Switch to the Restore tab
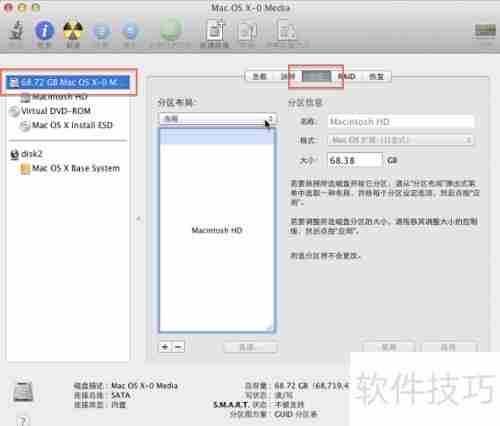500x426 pixels. [376, 76]
